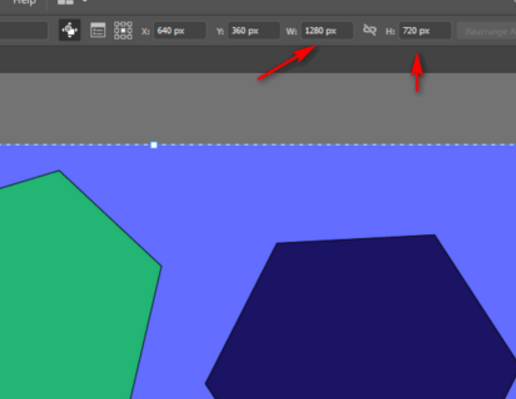
Task: Toggle the link between width and height
Action: point(369,30)
